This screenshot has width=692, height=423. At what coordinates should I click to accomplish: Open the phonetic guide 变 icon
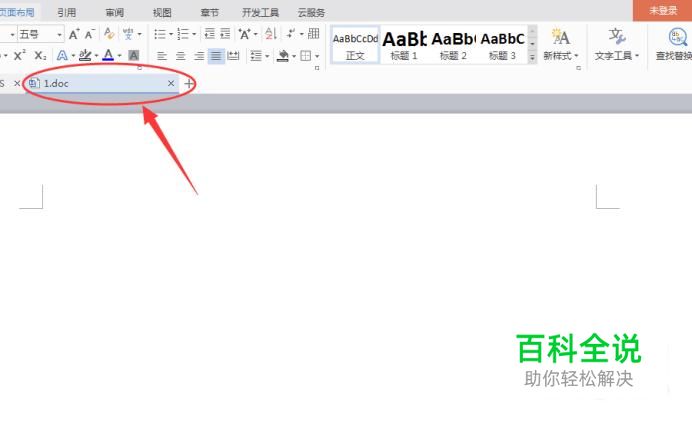point(128,34)
